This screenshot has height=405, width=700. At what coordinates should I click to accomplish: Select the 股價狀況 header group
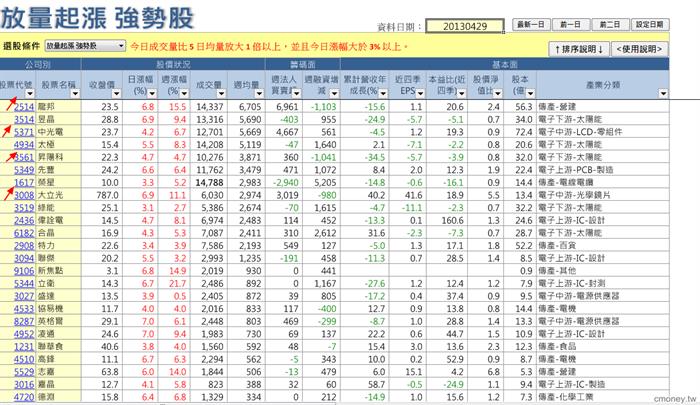point(173,64)
